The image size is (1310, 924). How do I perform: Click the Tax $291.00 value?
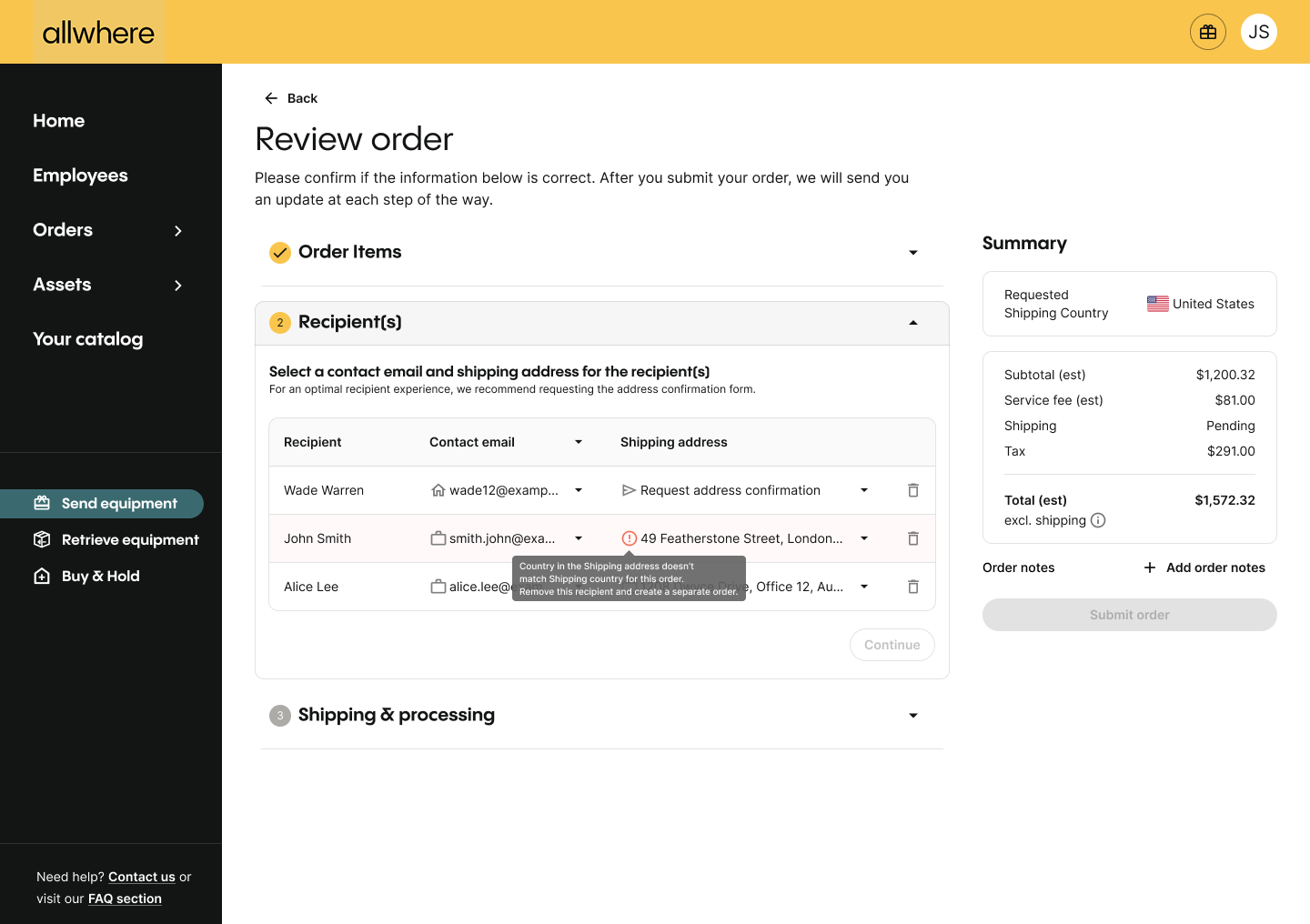tap(1231, 451)
